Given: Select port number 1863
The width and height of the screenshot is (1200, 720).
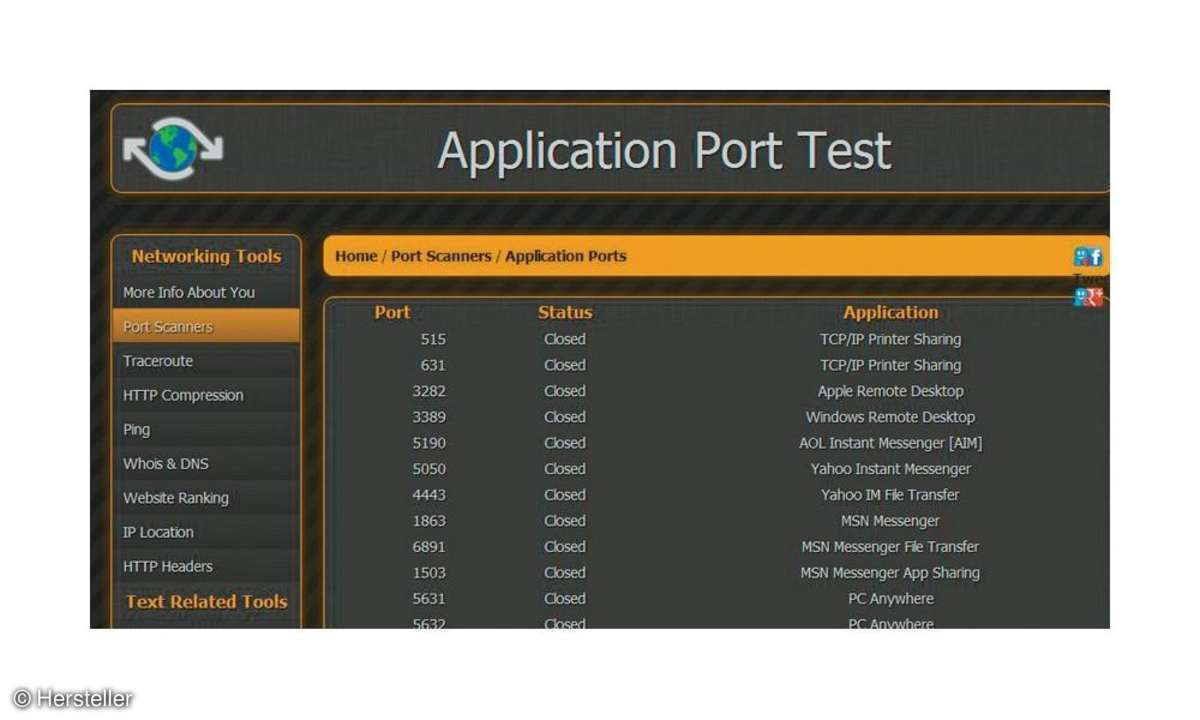Looking at the screenshot, I should pos(429,521).
